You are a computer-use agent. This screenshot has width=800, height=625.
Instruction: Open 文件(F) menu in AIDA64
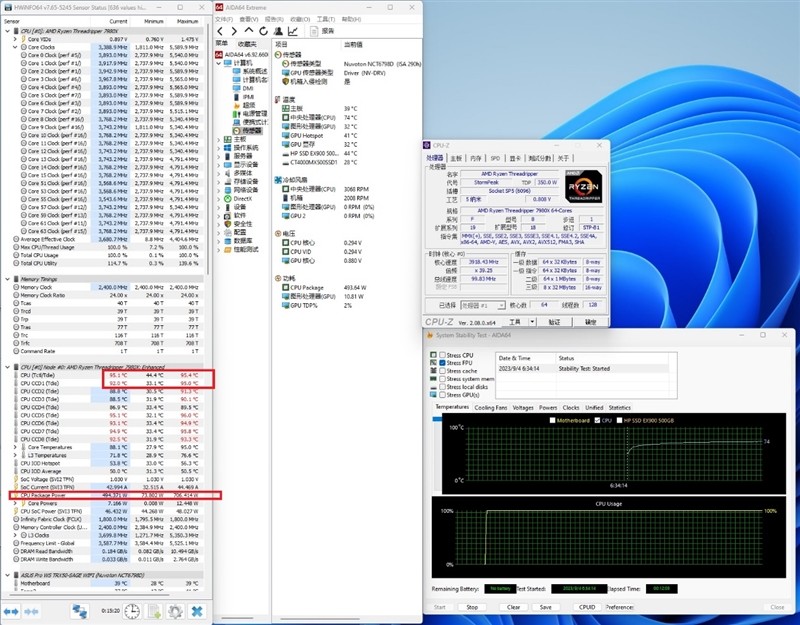(223, 19)
